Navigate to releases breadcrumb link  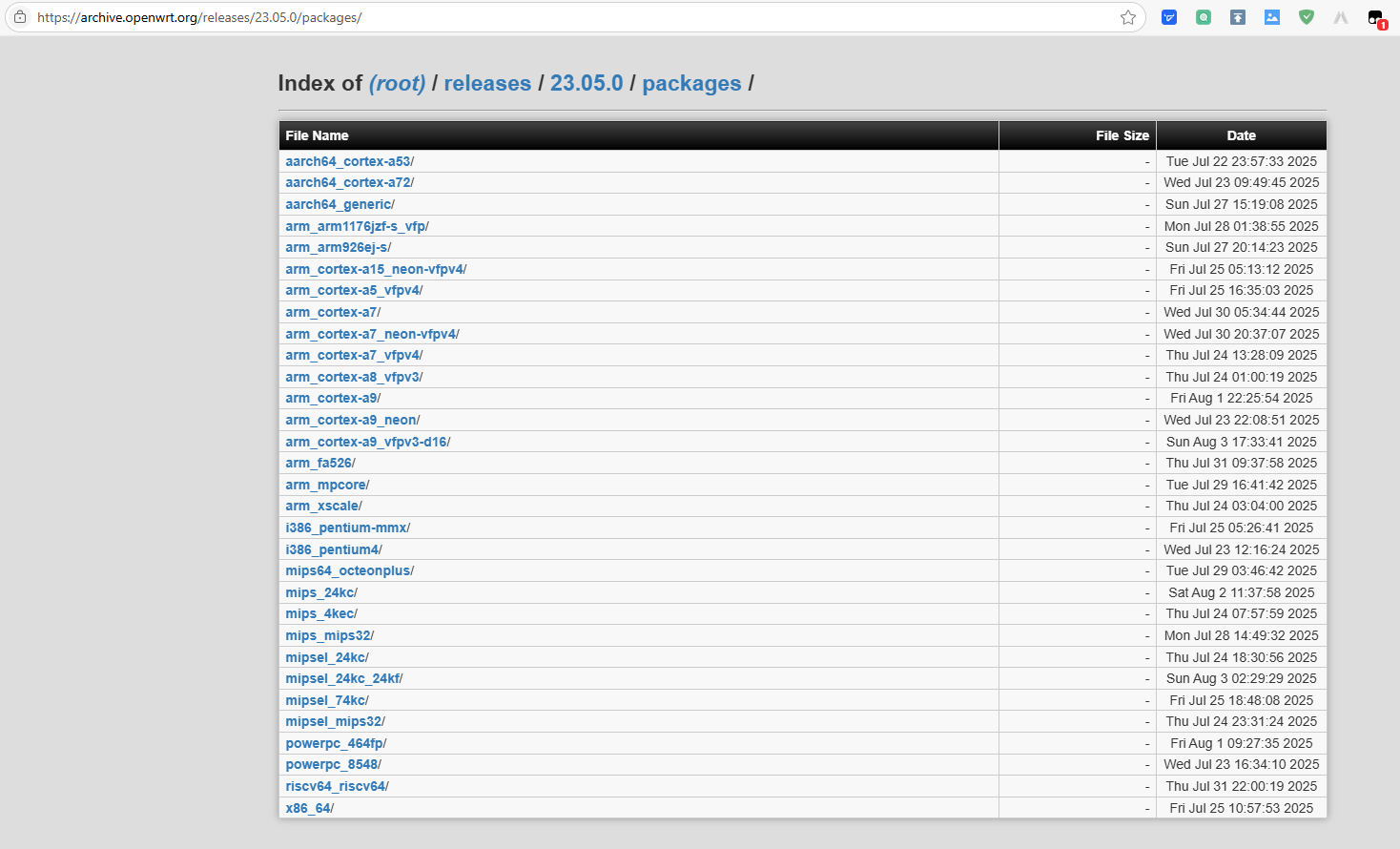pyautogui.click(x=487, y=84)
